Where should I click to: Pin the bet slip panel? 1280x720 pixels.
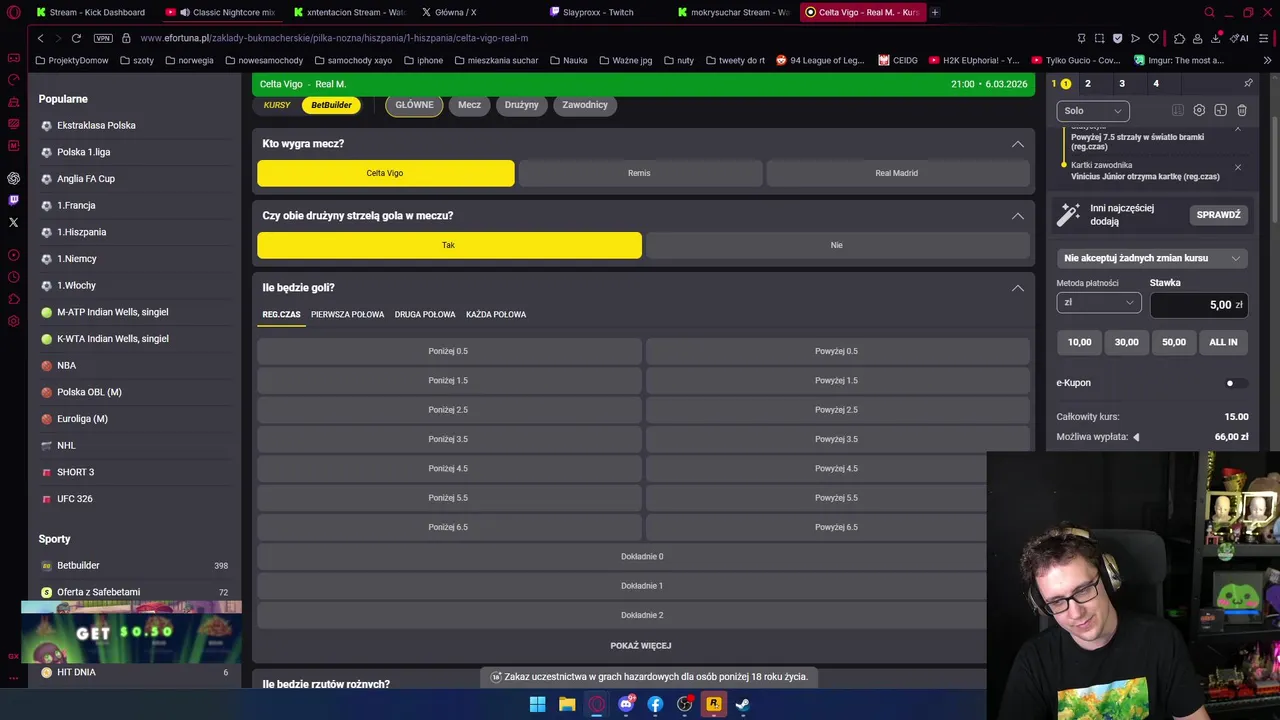1248,84
